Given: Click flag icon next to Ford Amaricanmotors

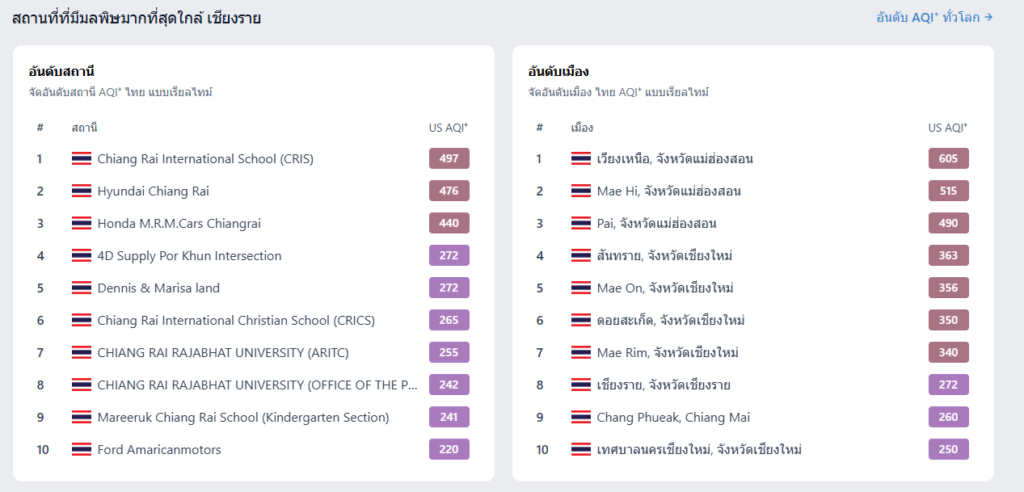Looking at the screenshot, I should pyautogui.click(x=81, y=450).
